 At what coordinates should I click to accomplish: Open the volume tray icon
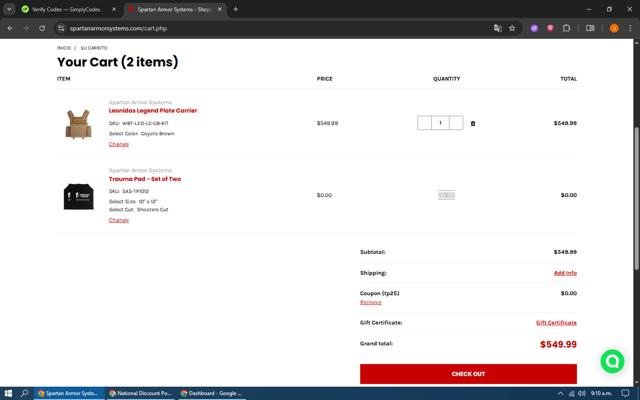pyautogui.click(x=582, y=393)
